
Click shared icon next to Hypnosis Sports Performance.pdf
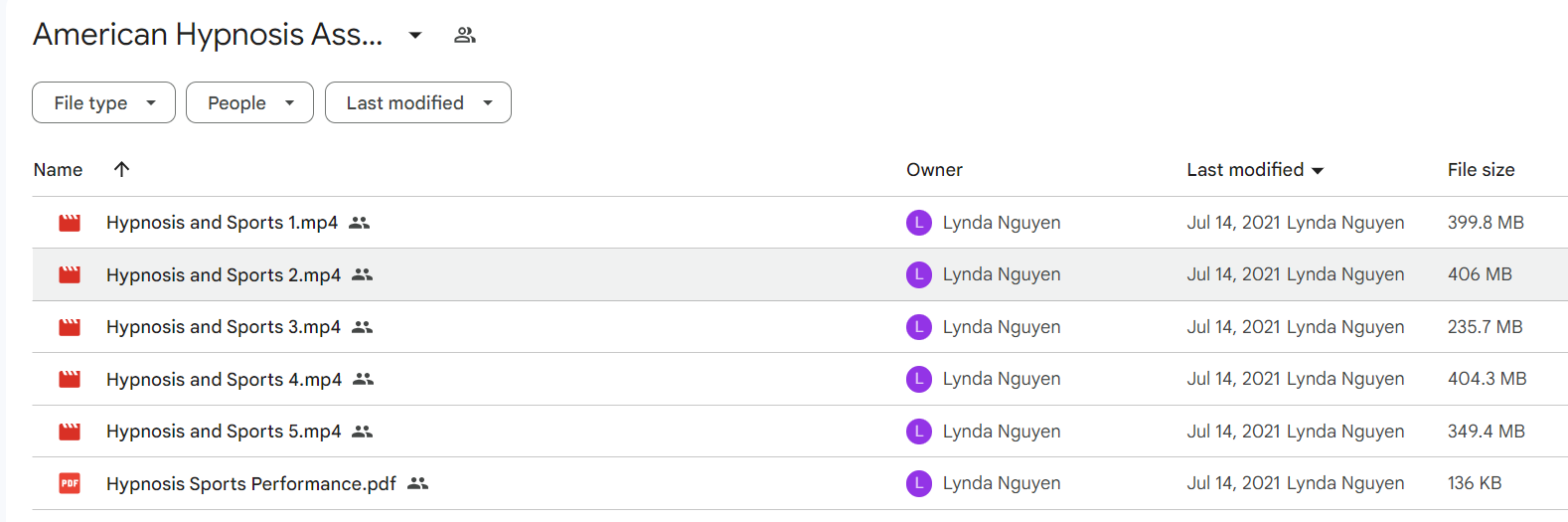point(418,483)
